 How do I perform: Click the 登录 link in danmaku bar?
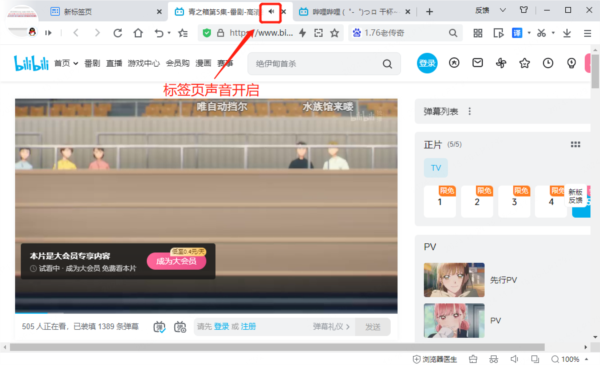[221, 327]
